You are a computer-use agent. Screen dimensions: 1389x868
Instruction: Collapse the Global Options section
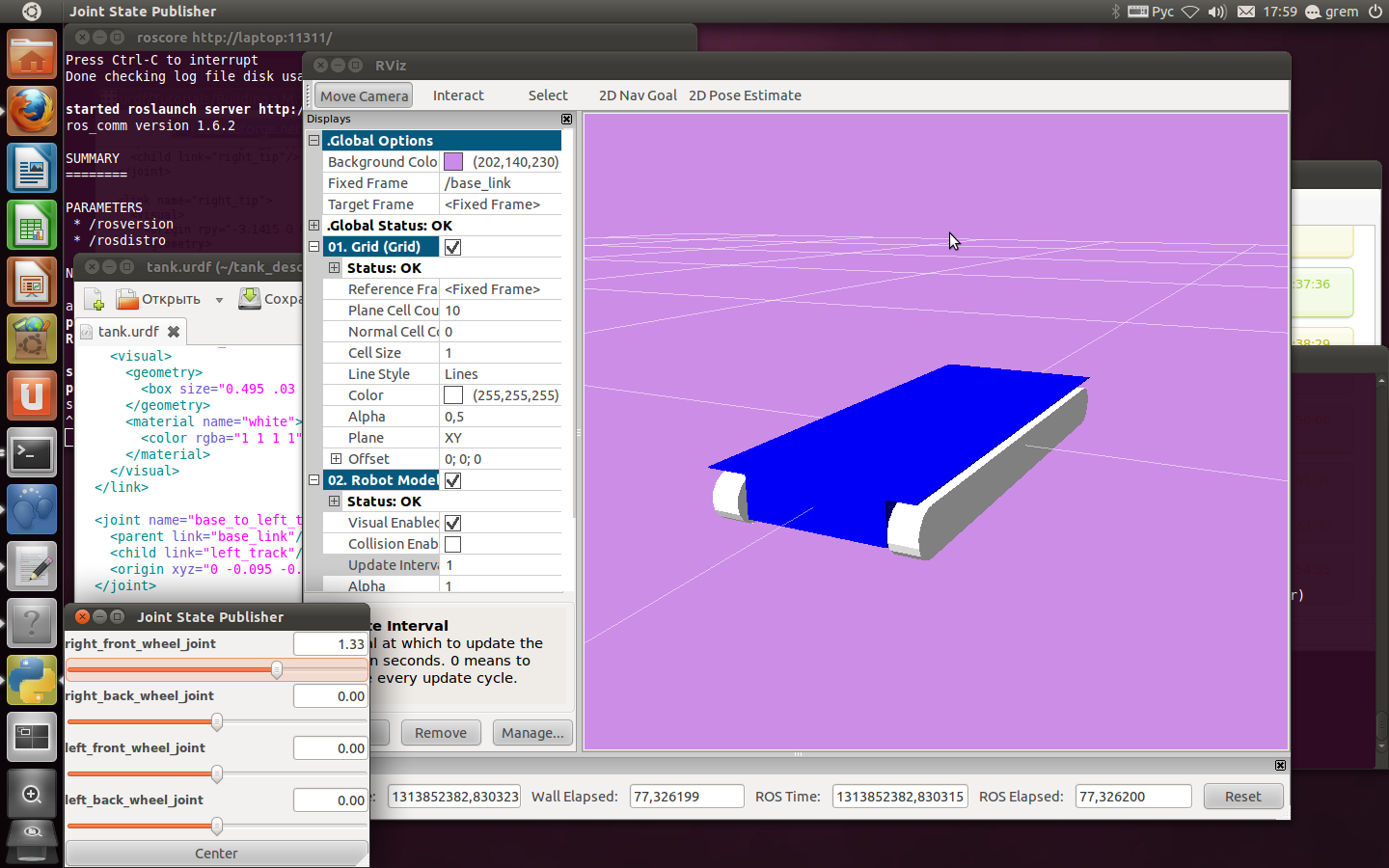[313, 141]
